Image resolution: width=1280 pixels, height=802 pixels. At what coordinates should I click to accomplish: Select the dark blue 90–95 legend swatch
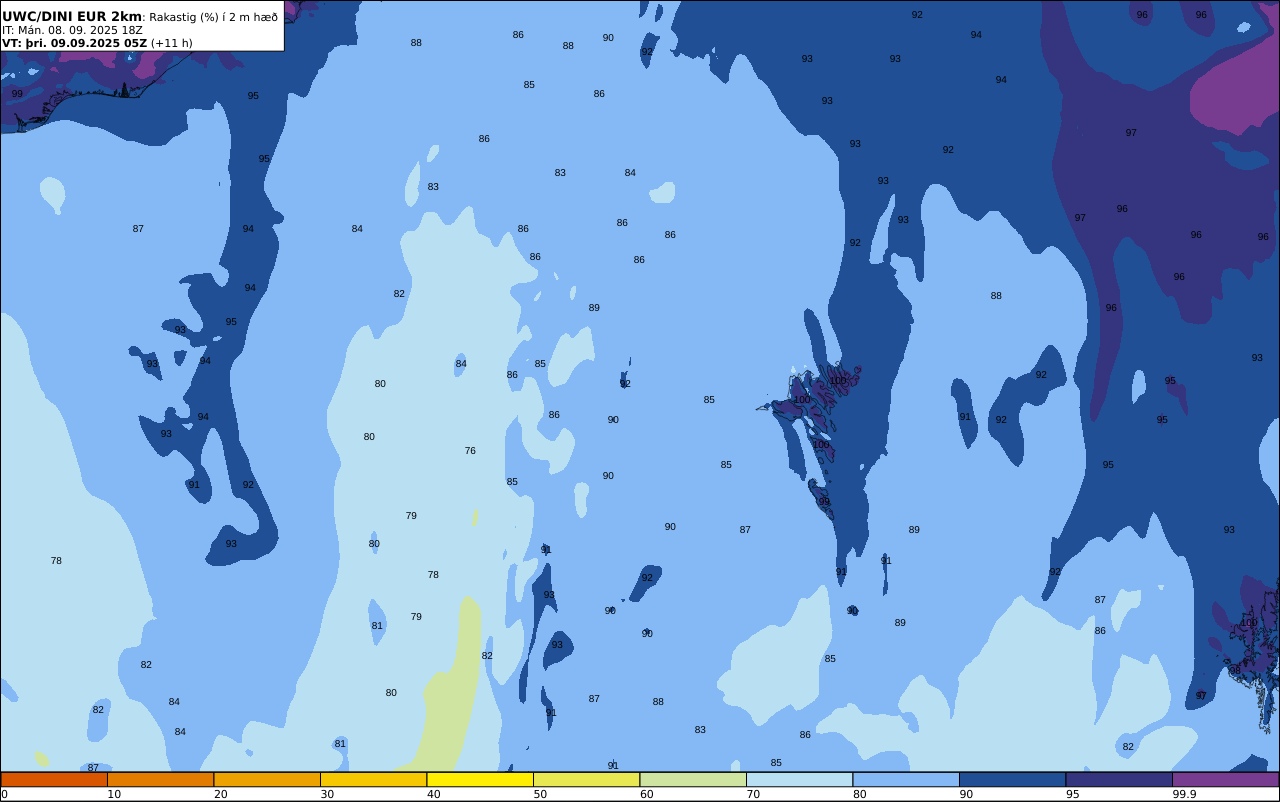coord(1012,779)
